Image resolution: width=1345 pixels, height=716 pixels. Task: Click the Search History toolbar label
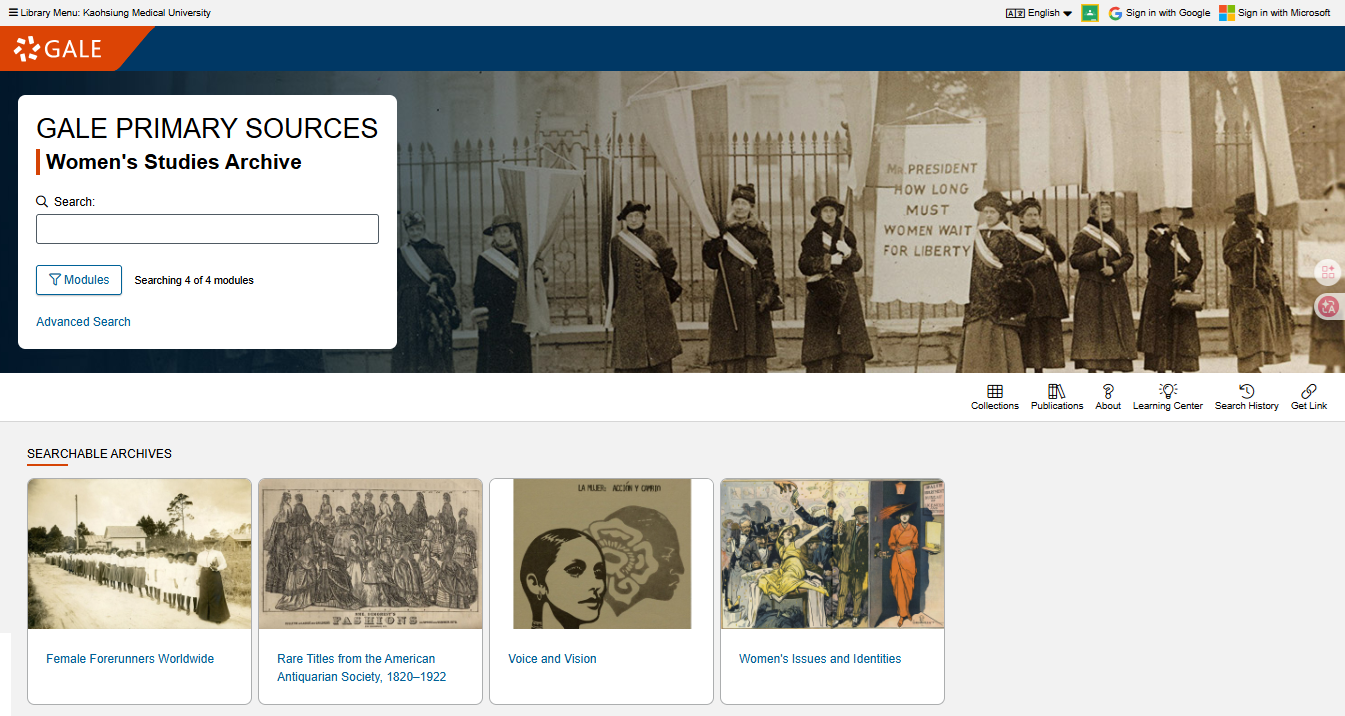[1246, 406]
